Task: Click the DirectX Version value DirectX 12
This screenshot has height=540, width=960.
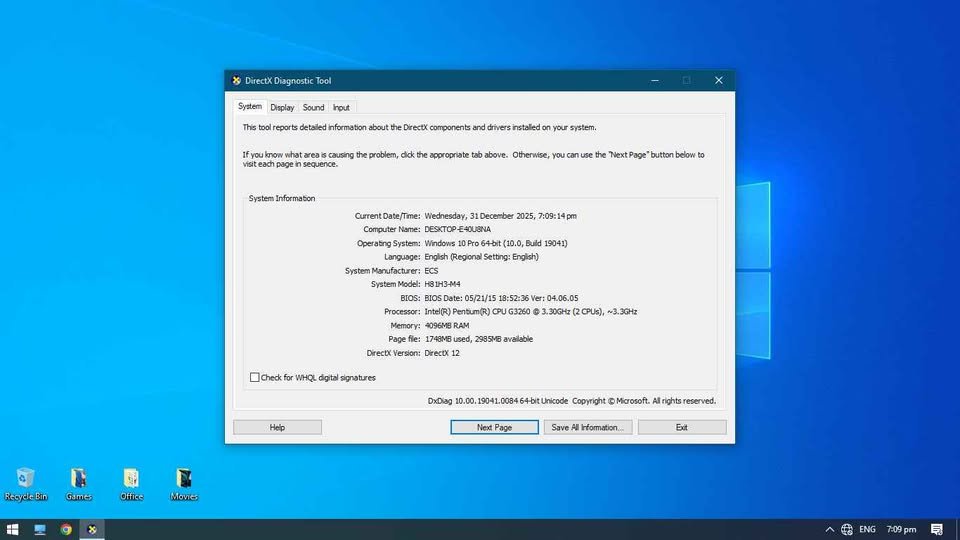Action: pyautogui.click(x=442, y=353)
